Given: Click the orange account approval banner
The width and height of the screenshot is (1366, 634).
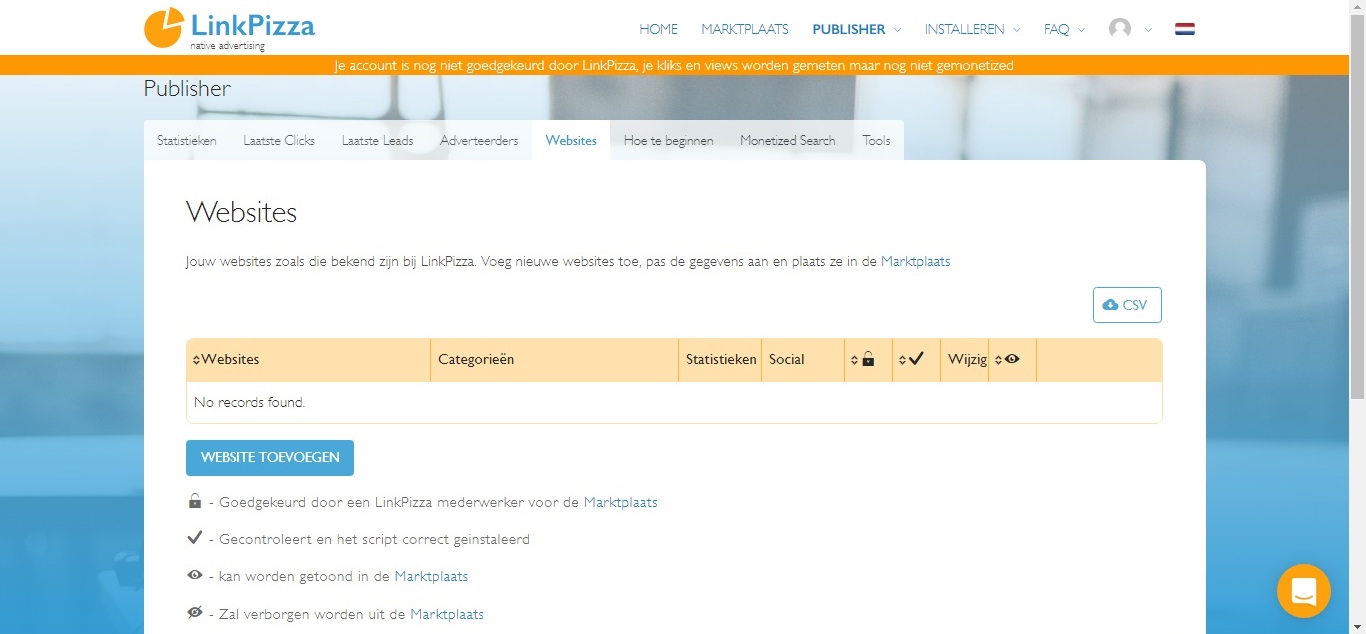Looking at the screenshot, I should pos(674,65).
